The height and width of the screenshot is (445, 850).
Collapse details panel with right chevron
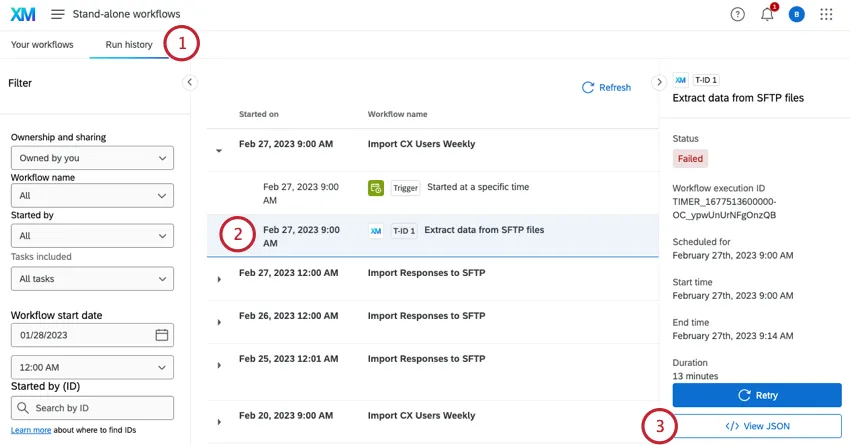pos(659,83)
